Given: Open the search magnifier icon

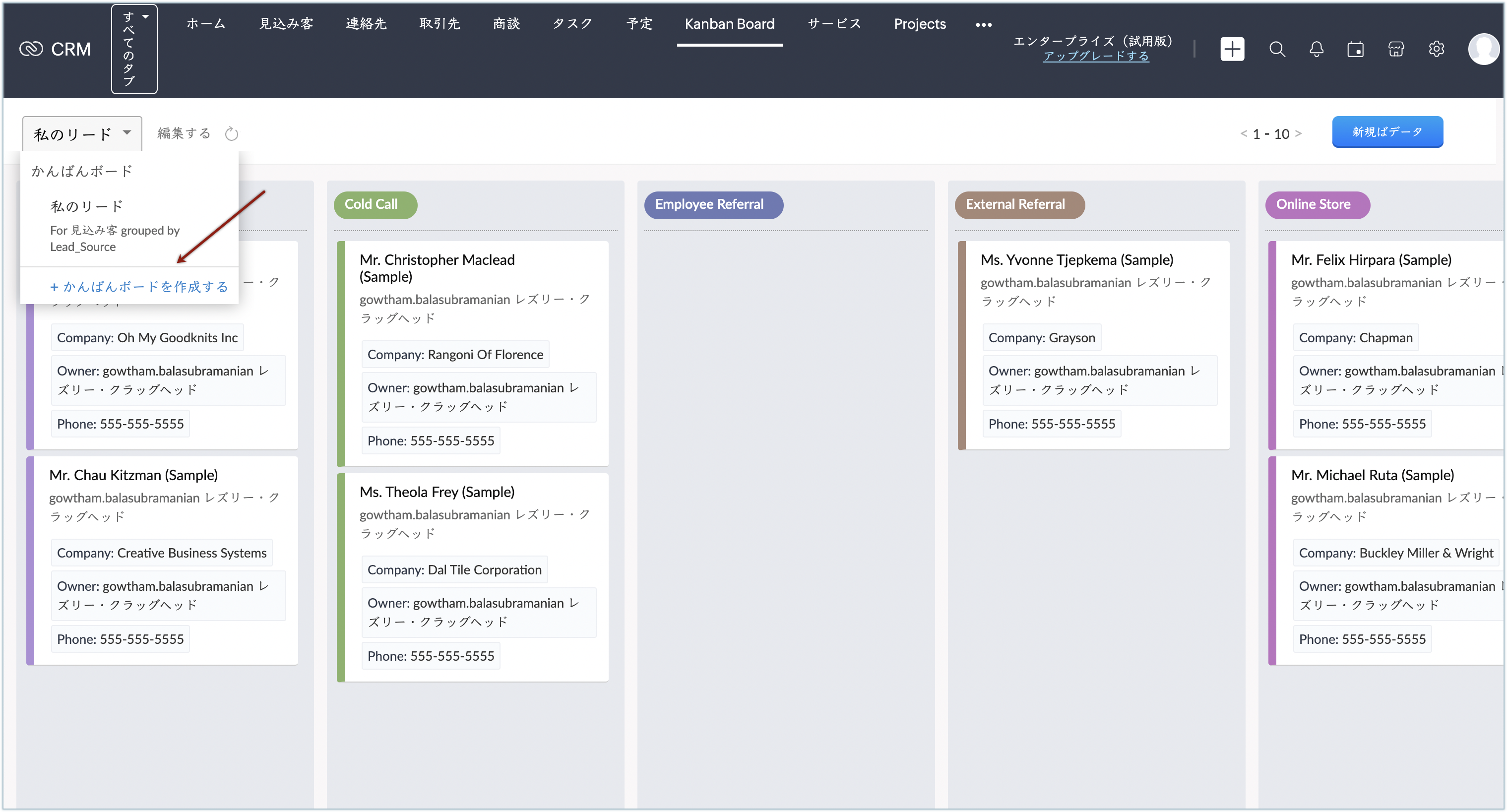Looking at the screenshot, I should coord(1277,49).
